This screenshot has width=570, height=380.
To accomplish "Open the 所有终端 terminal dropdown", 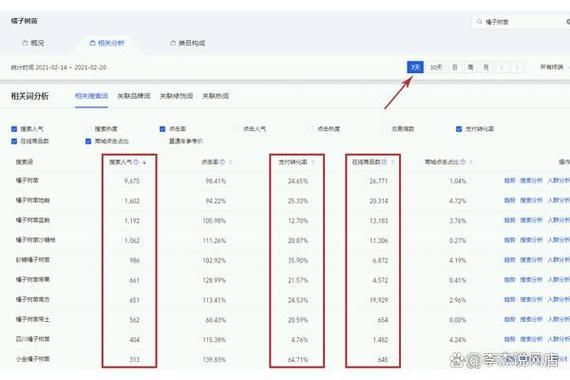I will tap(554, 67).
